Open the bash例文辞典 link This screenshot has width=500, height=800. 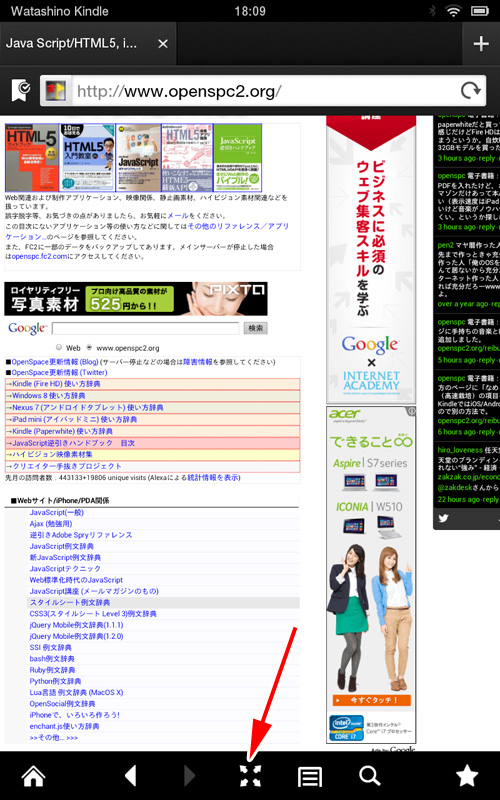click(52, 658)
